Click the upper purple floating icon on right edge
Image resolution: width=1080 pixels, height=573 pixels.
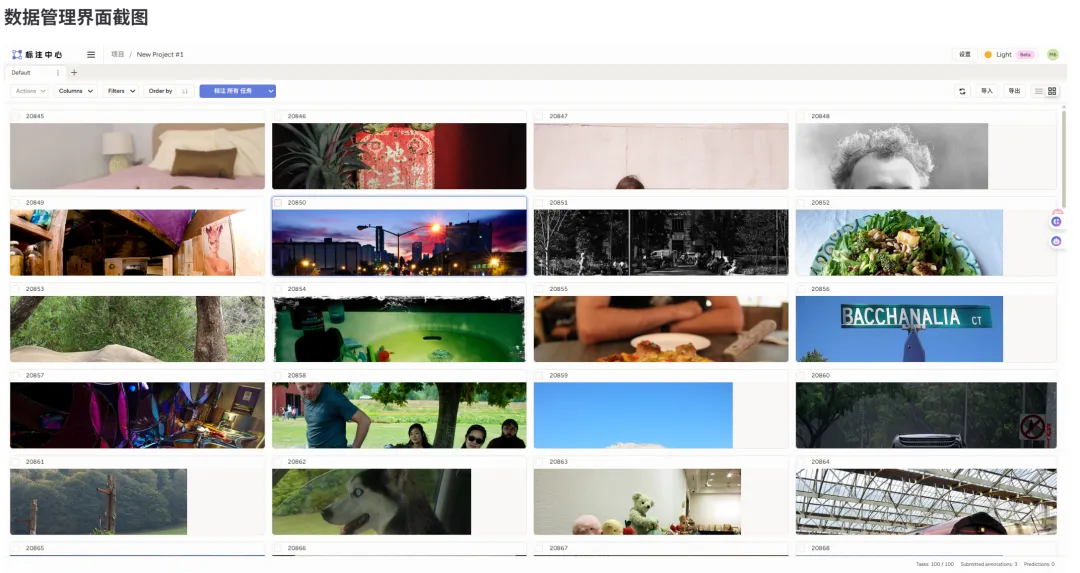pyautogui.click(x=1056, y=221)
